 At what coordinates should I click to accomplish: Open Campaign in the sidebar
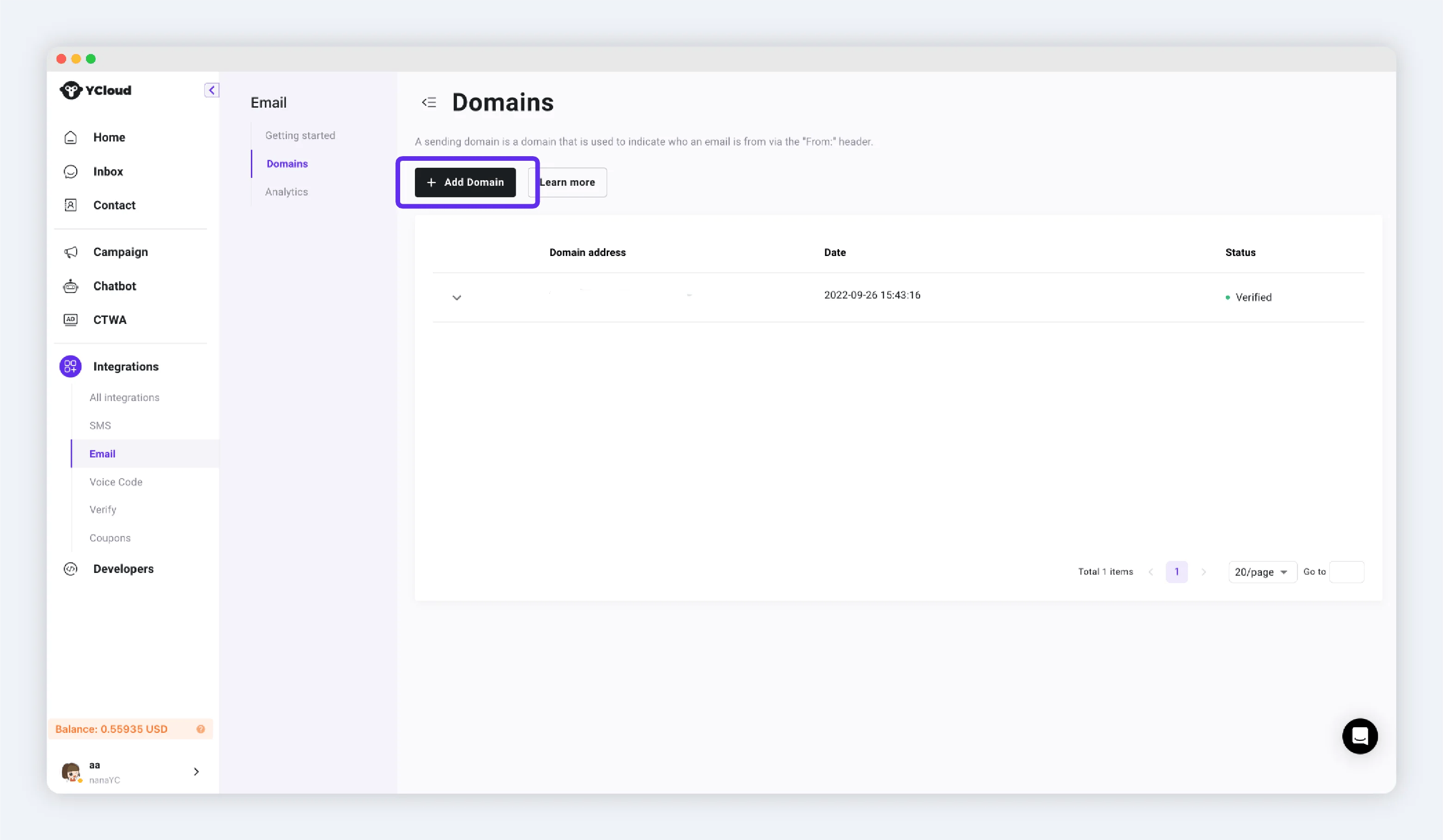point(120,252)
